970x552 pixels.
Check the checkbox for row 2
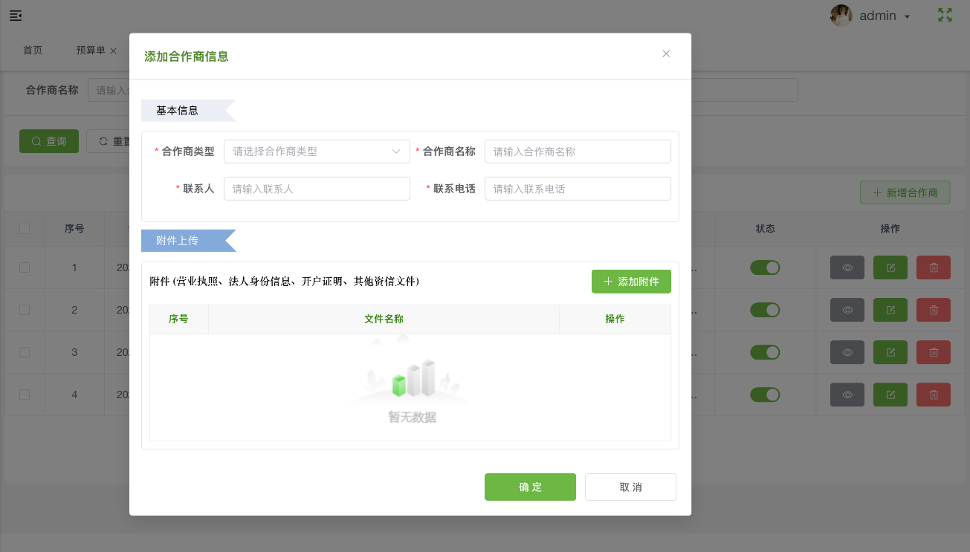click(x=25, y=309)
